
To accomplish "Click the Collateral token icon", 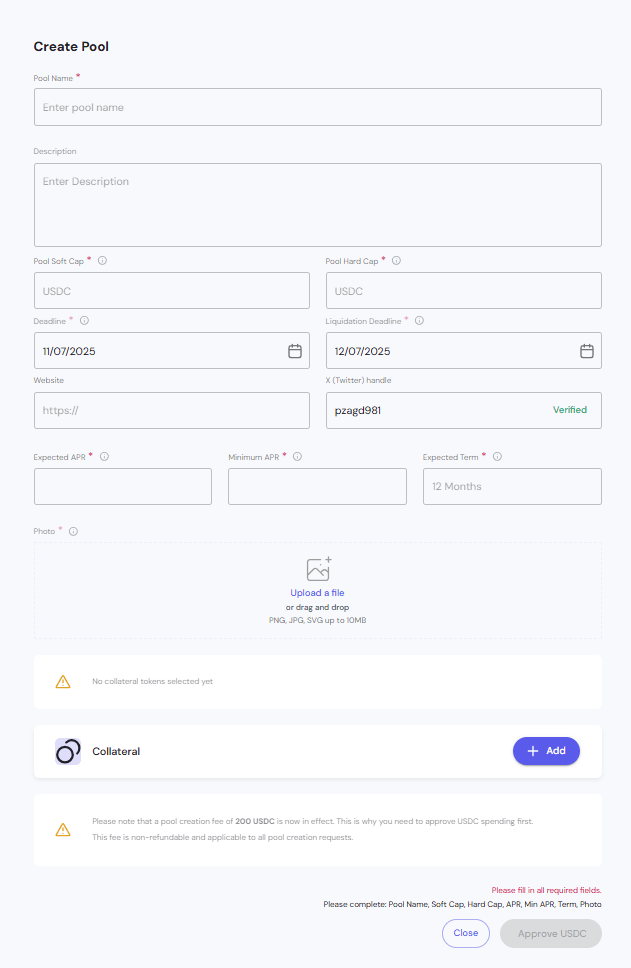I will tap(68, 751).
